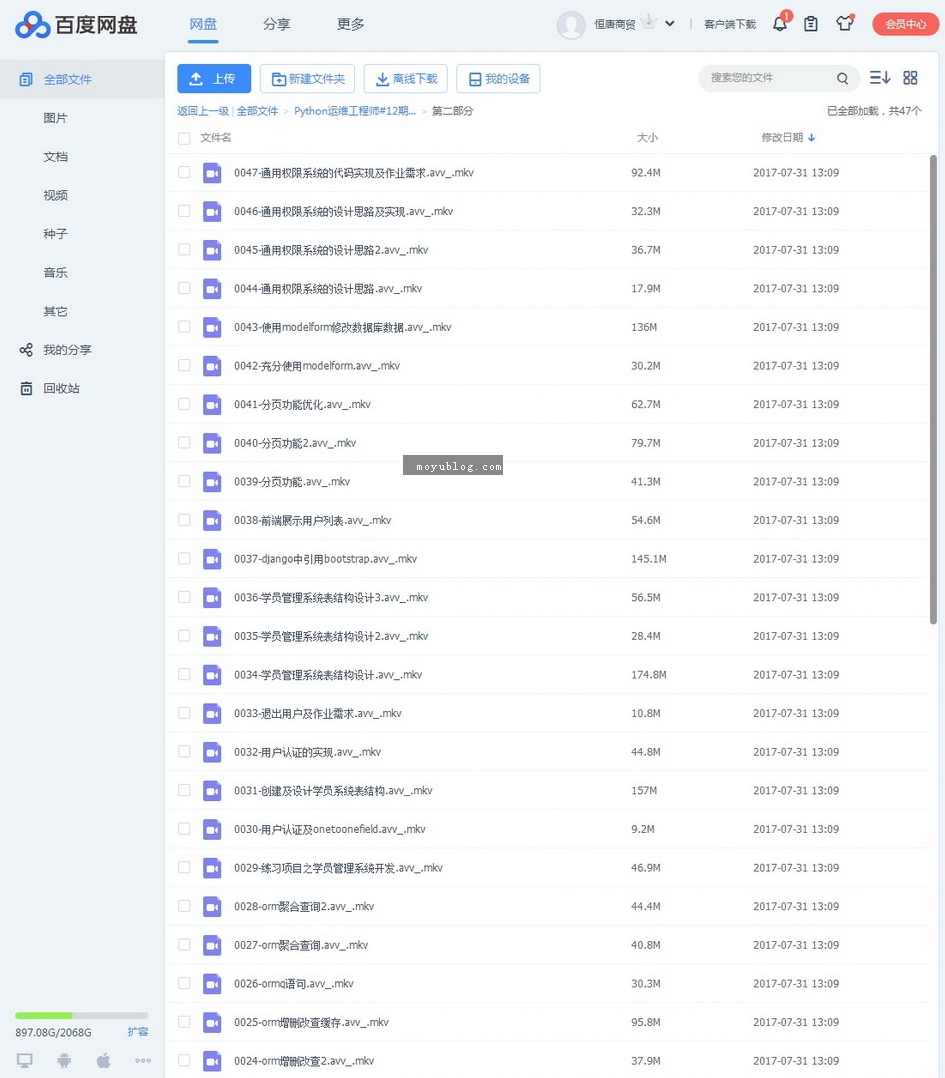The height and width of the screenshot is (1078, 945).
Task: Click the search magnifier in the file search box
Action: [842, 78]
